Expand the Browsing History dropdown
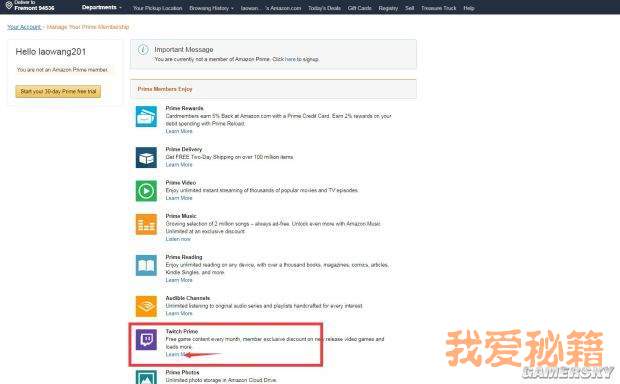 coord(211,8)
